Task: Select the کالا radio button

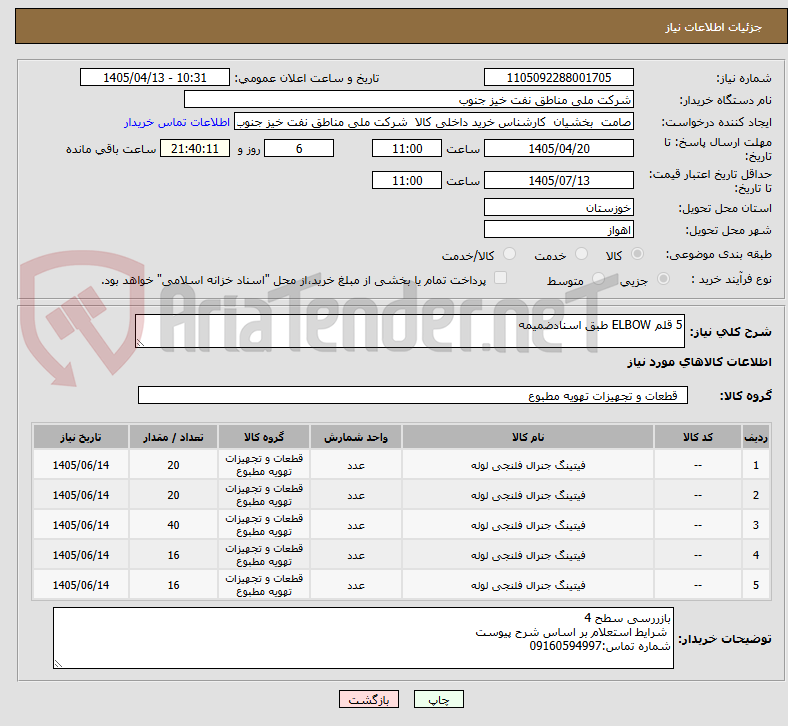Action: tap(637, 254)
